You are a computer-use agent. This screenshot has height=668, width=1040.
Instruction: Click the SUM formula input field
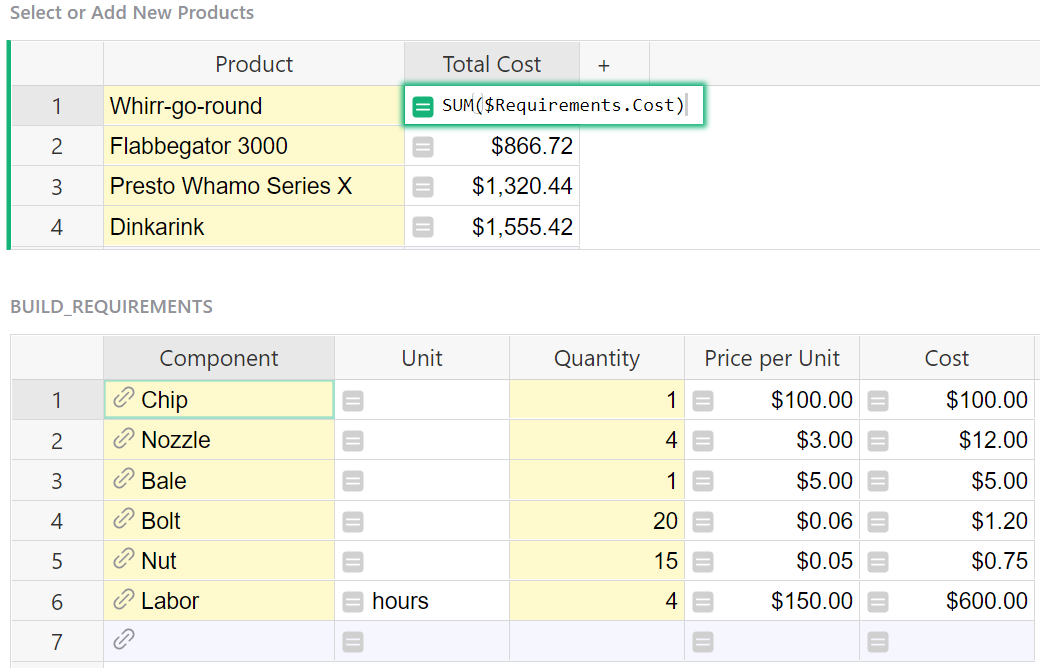coord(563,106)
